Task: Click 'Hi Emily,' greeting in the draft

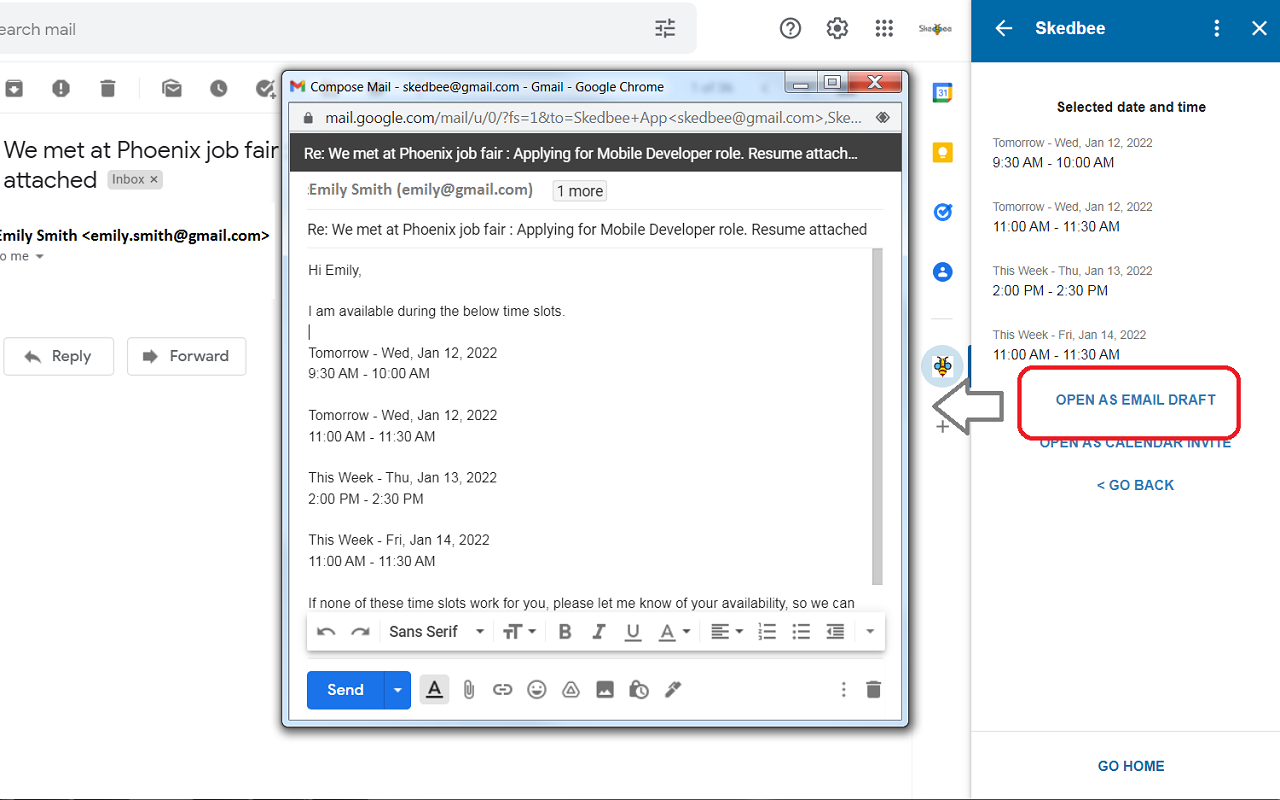Action: point(335,270)
